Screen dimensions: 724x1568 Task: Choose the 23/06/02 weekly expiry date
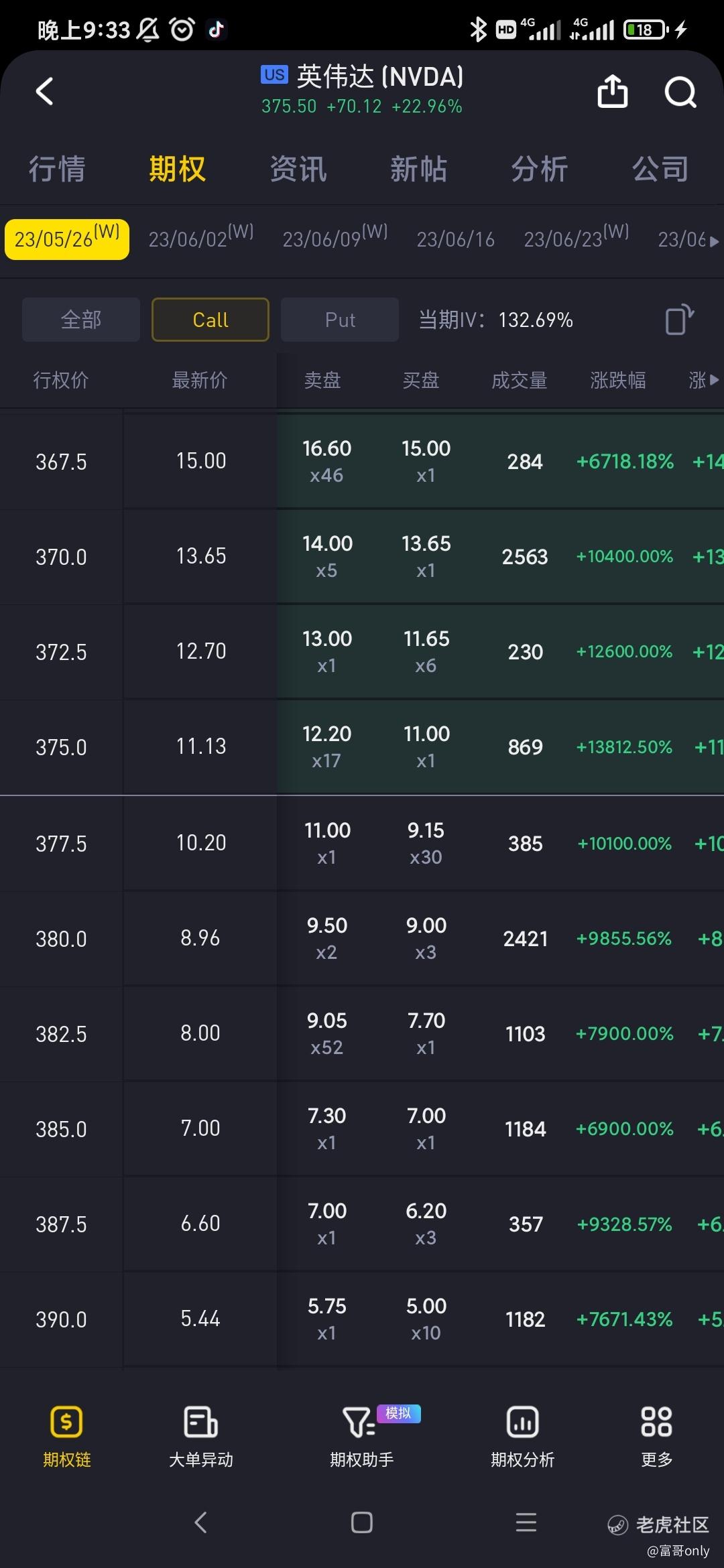coord(200,238)
